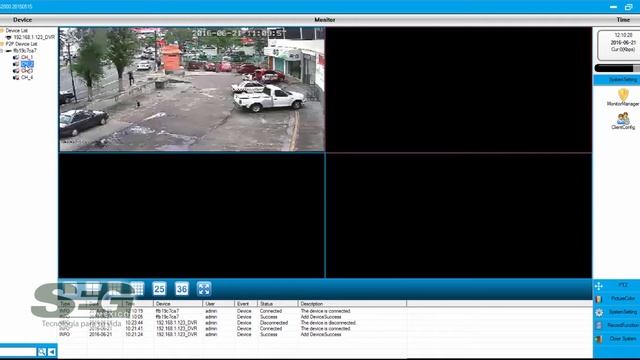
Task: Select the 192.168.1.123_DVR device
Action: click(34, 37)
